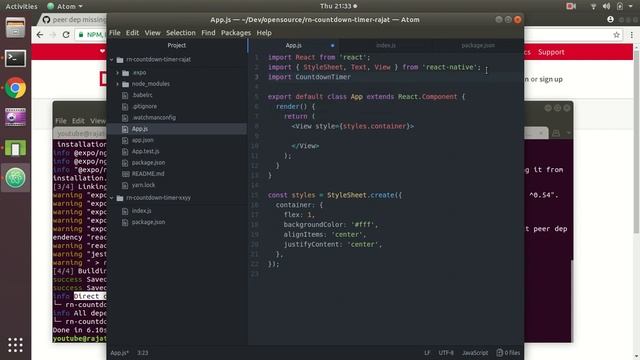The width and height of the screenshot is (640, 360).
Task: Click the green notebook dock icon
Action: (16, 148)
